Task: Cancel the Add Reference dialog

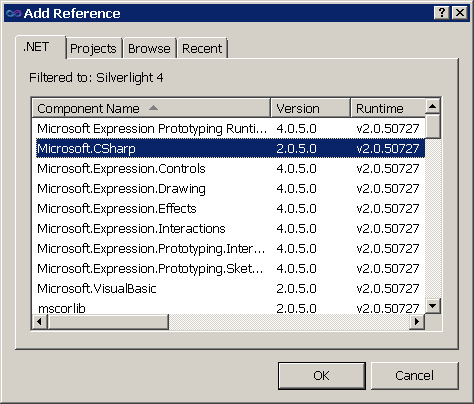Action: [415, 376]
